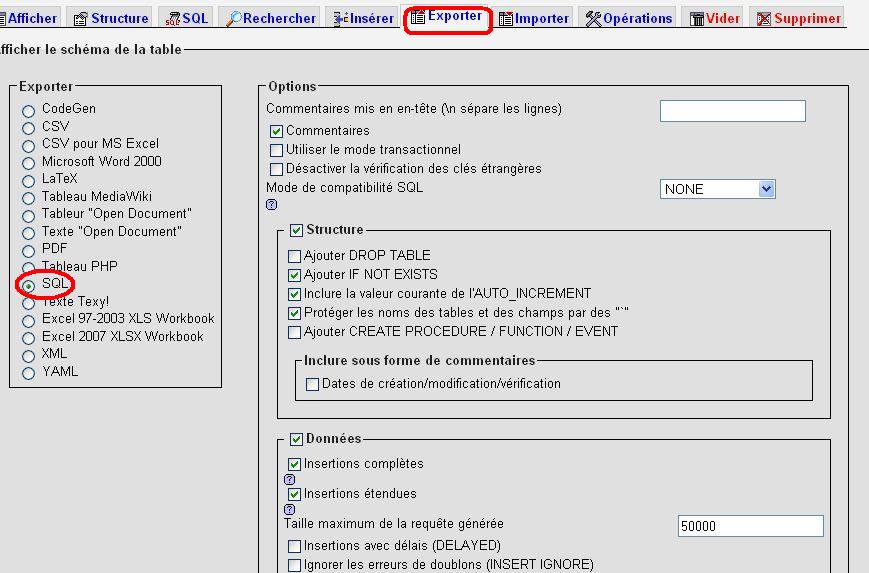Viewport: 869px width, 573px height.
Task: Click the header comments text field
Action: click(732, 110)
